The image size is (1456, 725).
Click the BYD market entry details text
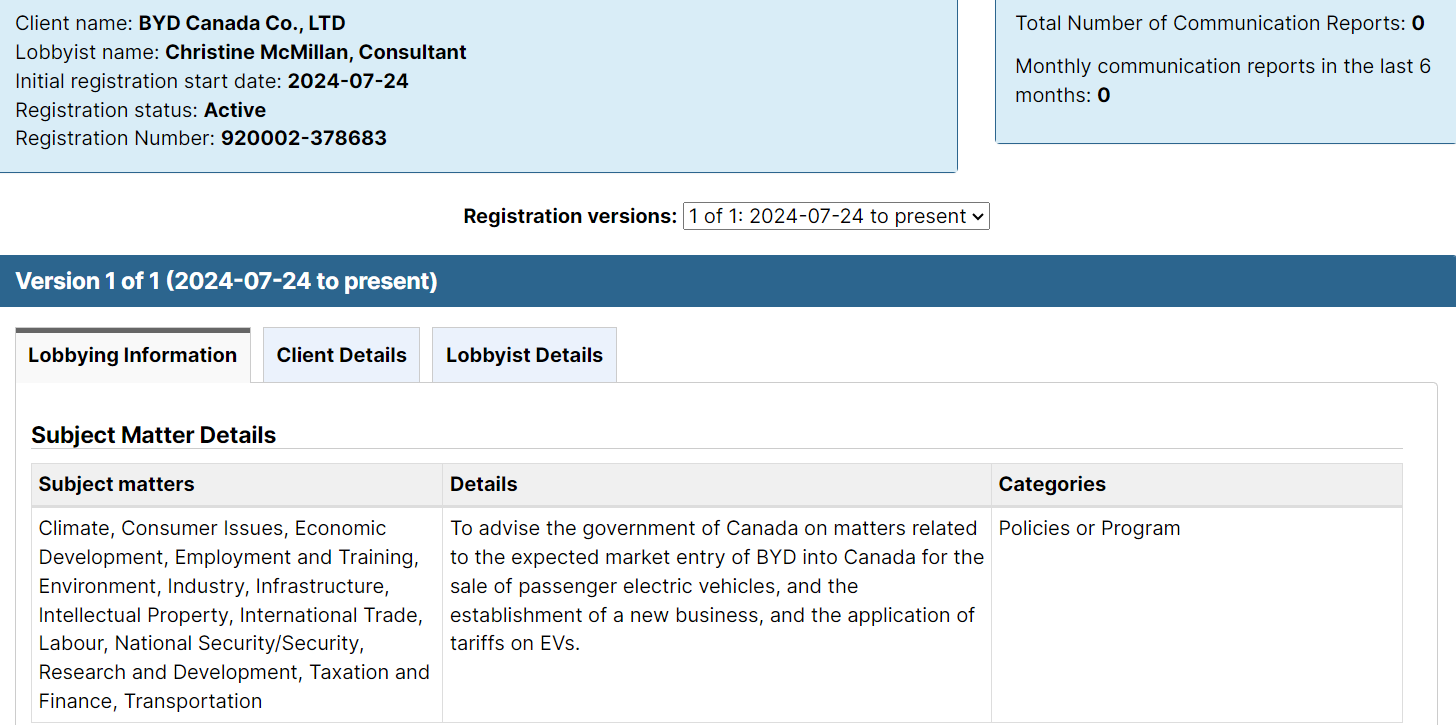[x=716, y=585]
